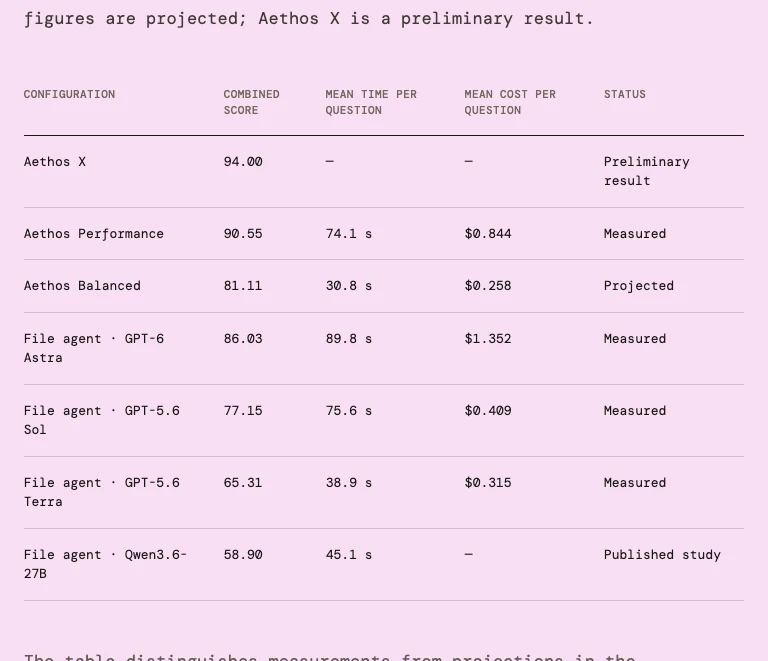Select File agent · Qwen3.6-27B row name
The image size is (768, 661).
(x=105, y=564)
